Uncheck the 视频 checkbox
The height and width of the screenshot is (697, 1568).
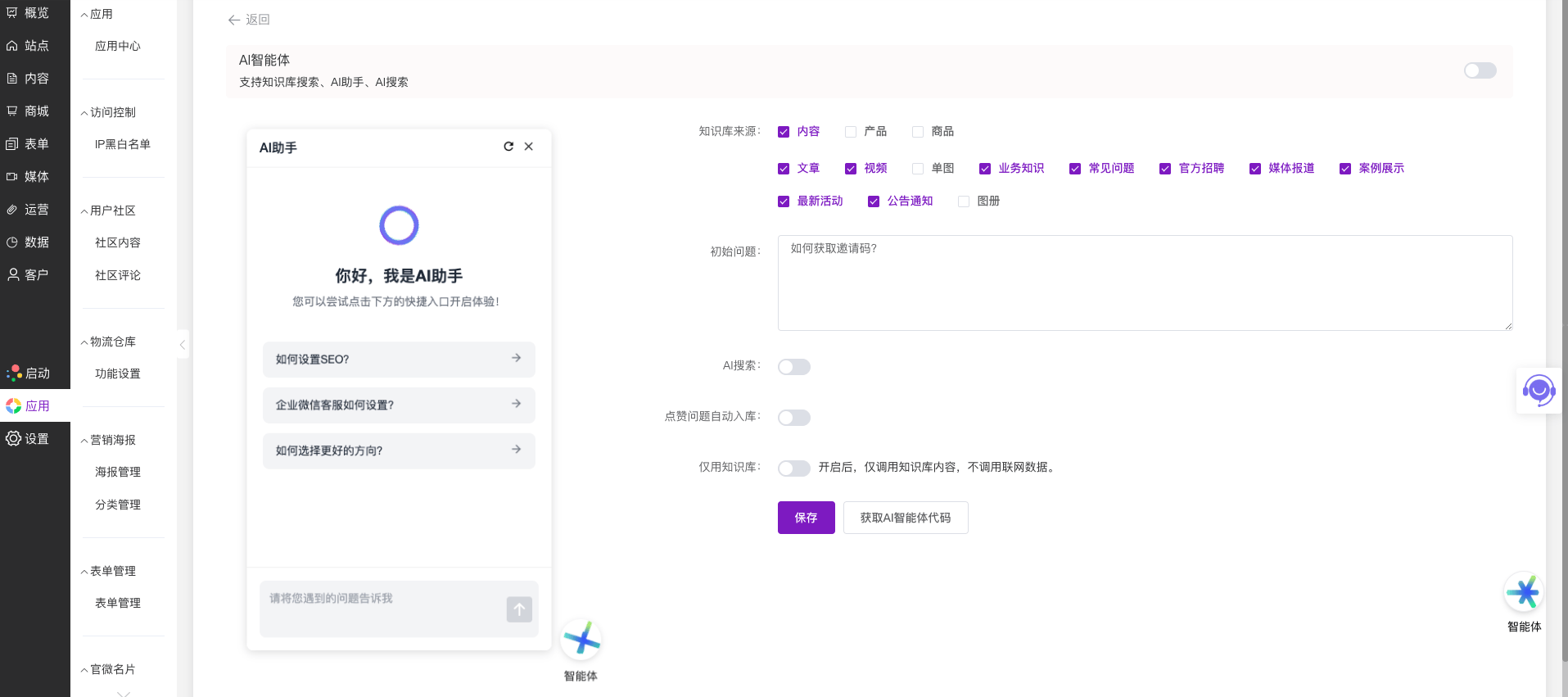(x=851, y=169)
